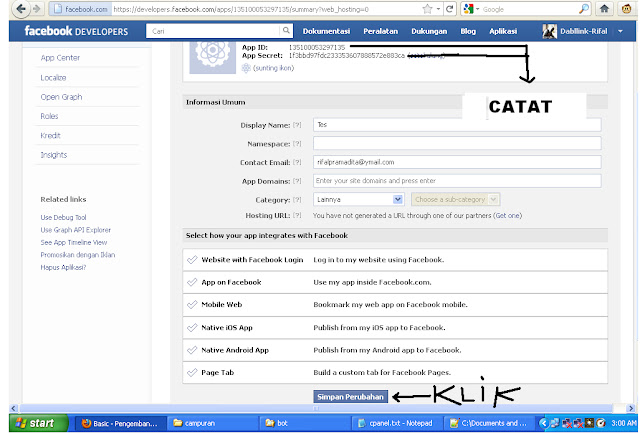640x433 pixels.
Task: Toggle check for Page Tab
Action: pos(192,372)
